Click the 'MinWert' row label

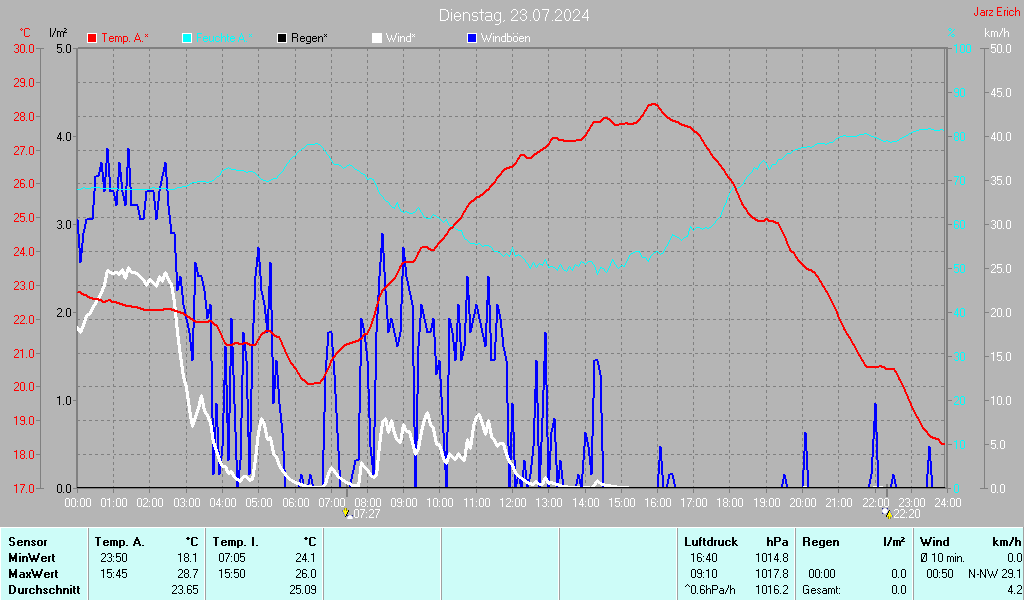point(32,558)
